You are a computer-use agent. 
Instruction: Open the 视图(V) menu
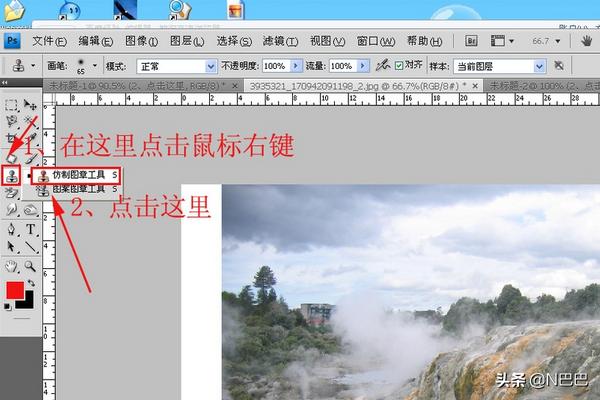(328, 41)
